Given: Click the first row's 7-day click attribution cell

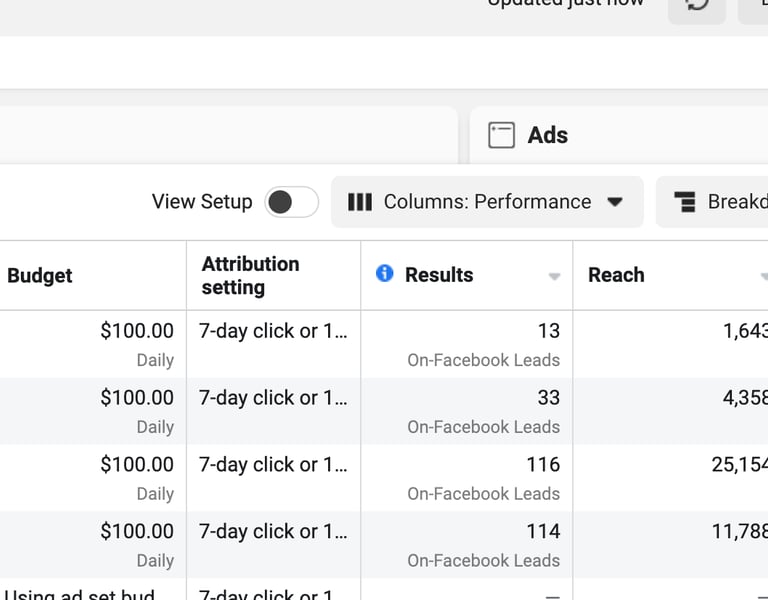Looking at the screenshot, I should (x=273, y=331).
